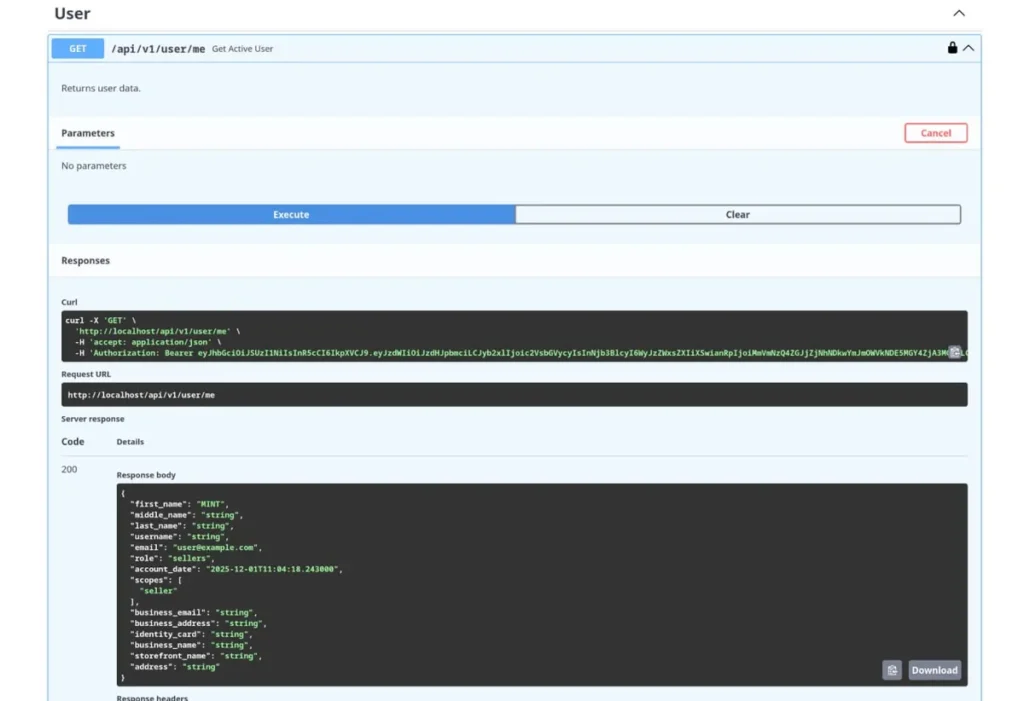The height and width of the screenshot is (701, 1024).
Task: Download the response body
Action: [x=934, y=670]
